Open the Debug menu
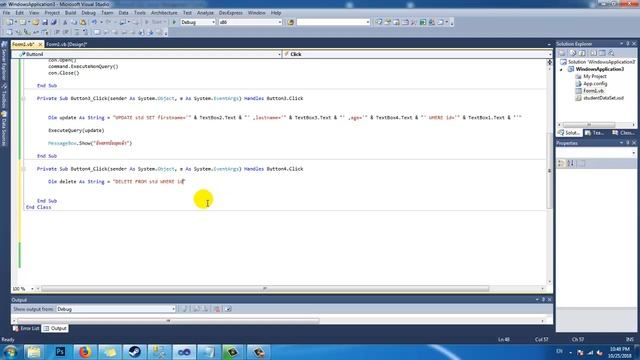The image size is (640, 360). coord(88,13)
